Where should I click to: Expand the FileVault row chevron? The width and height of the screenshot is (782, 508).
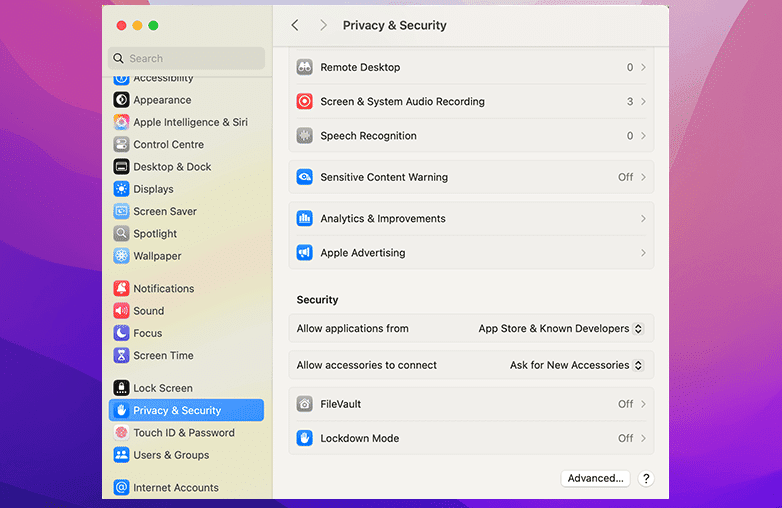(x=643, y=404)
